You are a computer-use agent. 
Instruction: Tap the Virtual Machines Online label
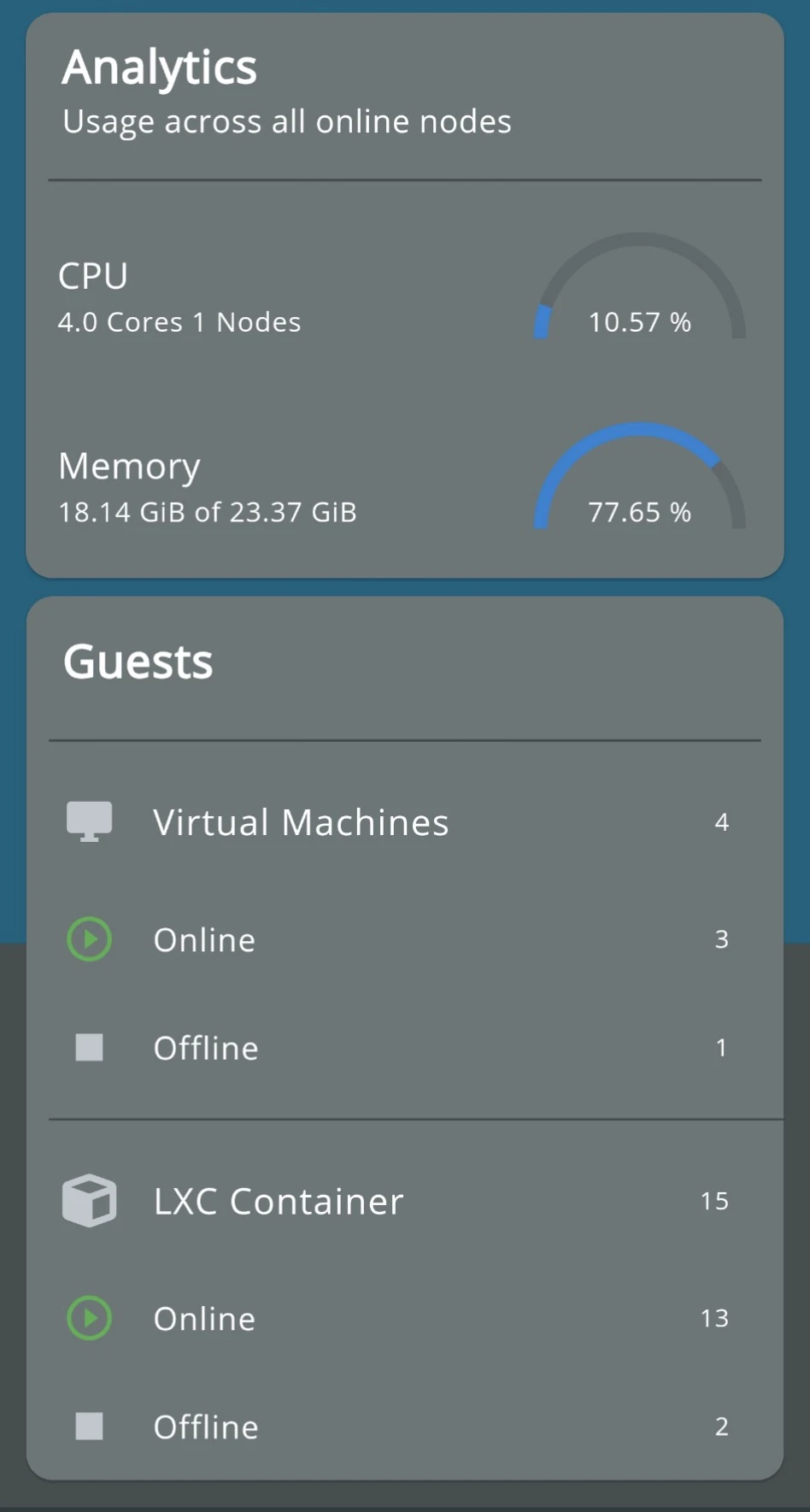tap(204, 940)
